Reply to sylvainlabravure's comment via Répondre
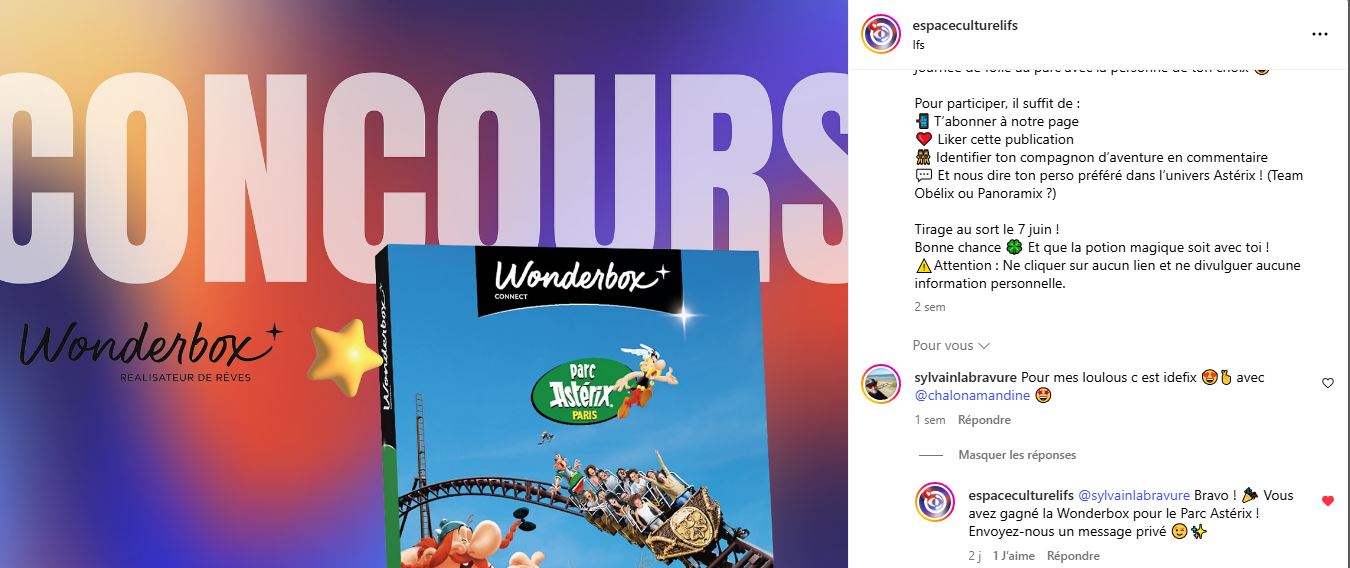Screen dimensions: 1350x568 [x=984, y=420]
